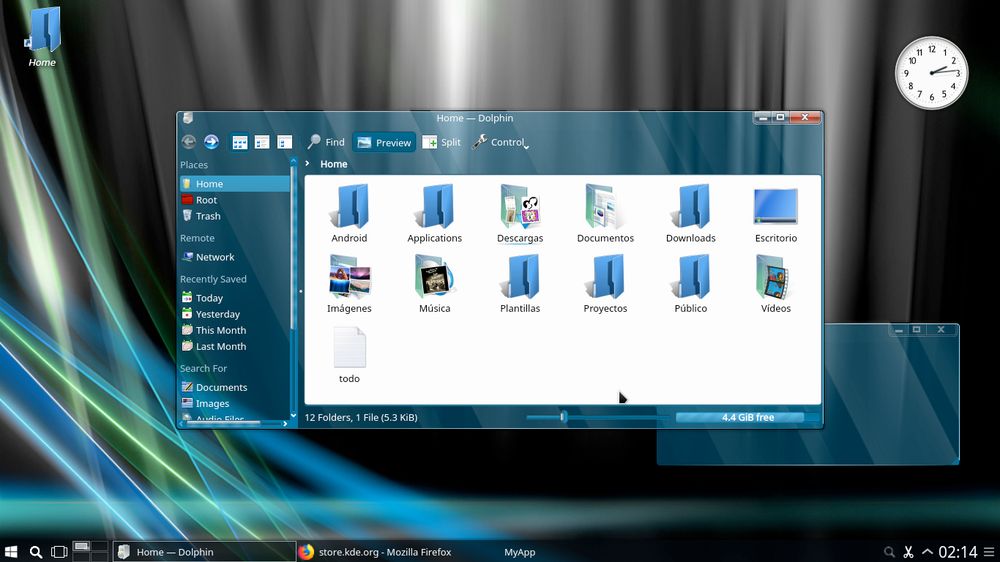Open the Home desktop folder icon
Screen dimensions: 1000x562
pos(42,36)
